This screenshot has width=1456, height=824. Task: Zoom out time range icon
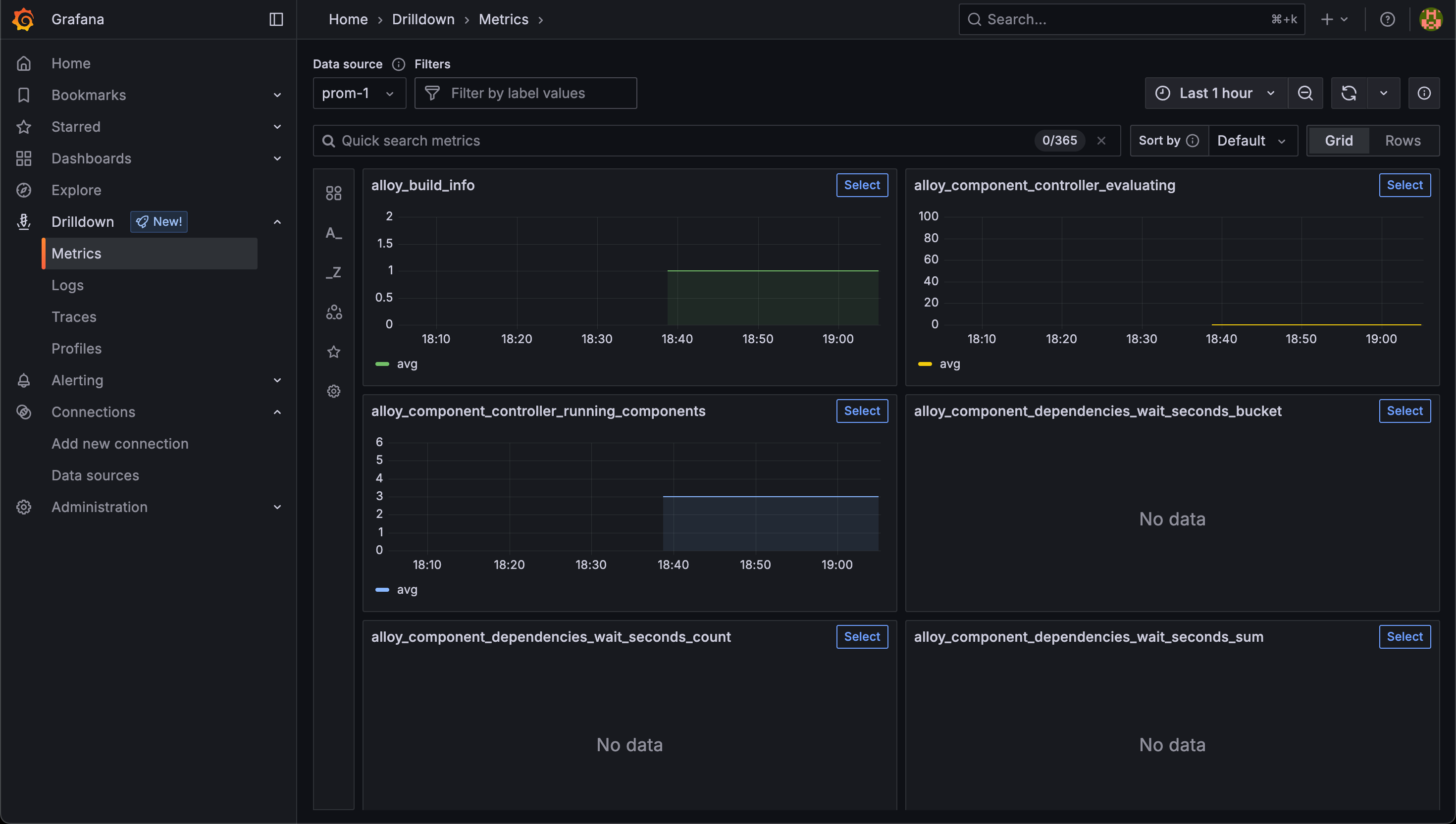1305,93
